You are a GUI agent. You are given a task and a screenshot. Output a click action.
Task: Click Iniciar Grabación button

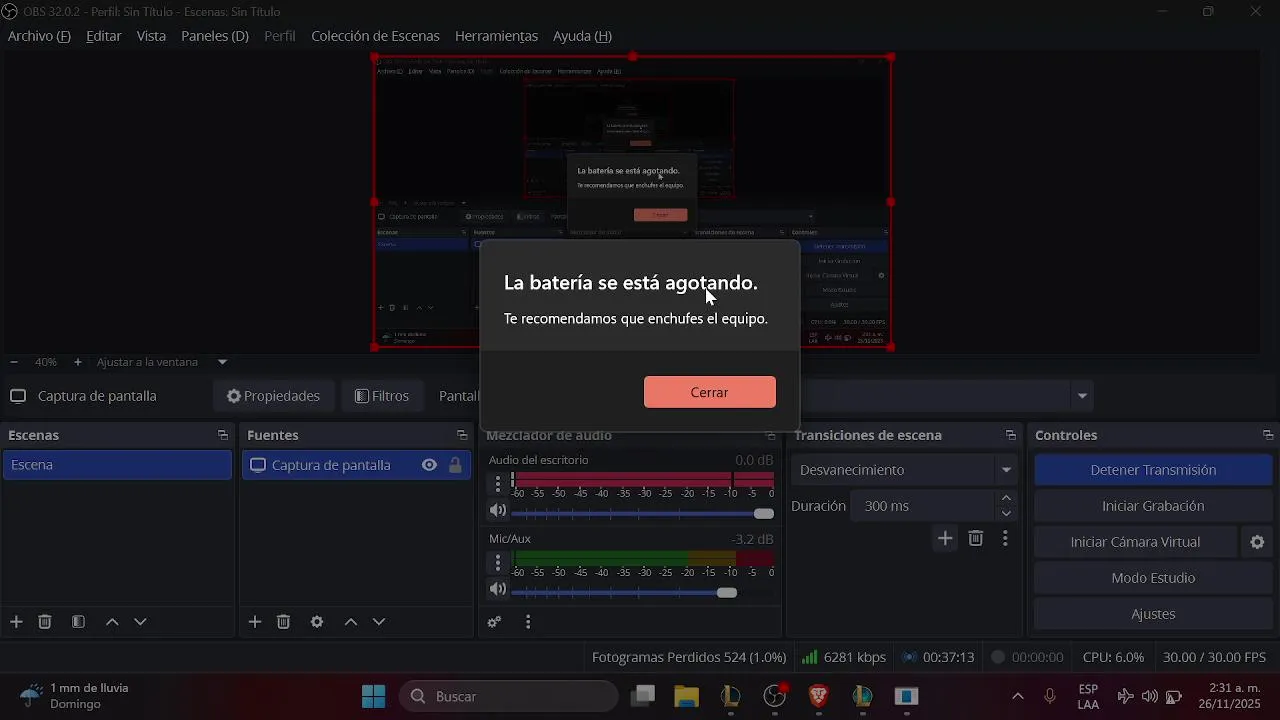(x=1153, y=506)
